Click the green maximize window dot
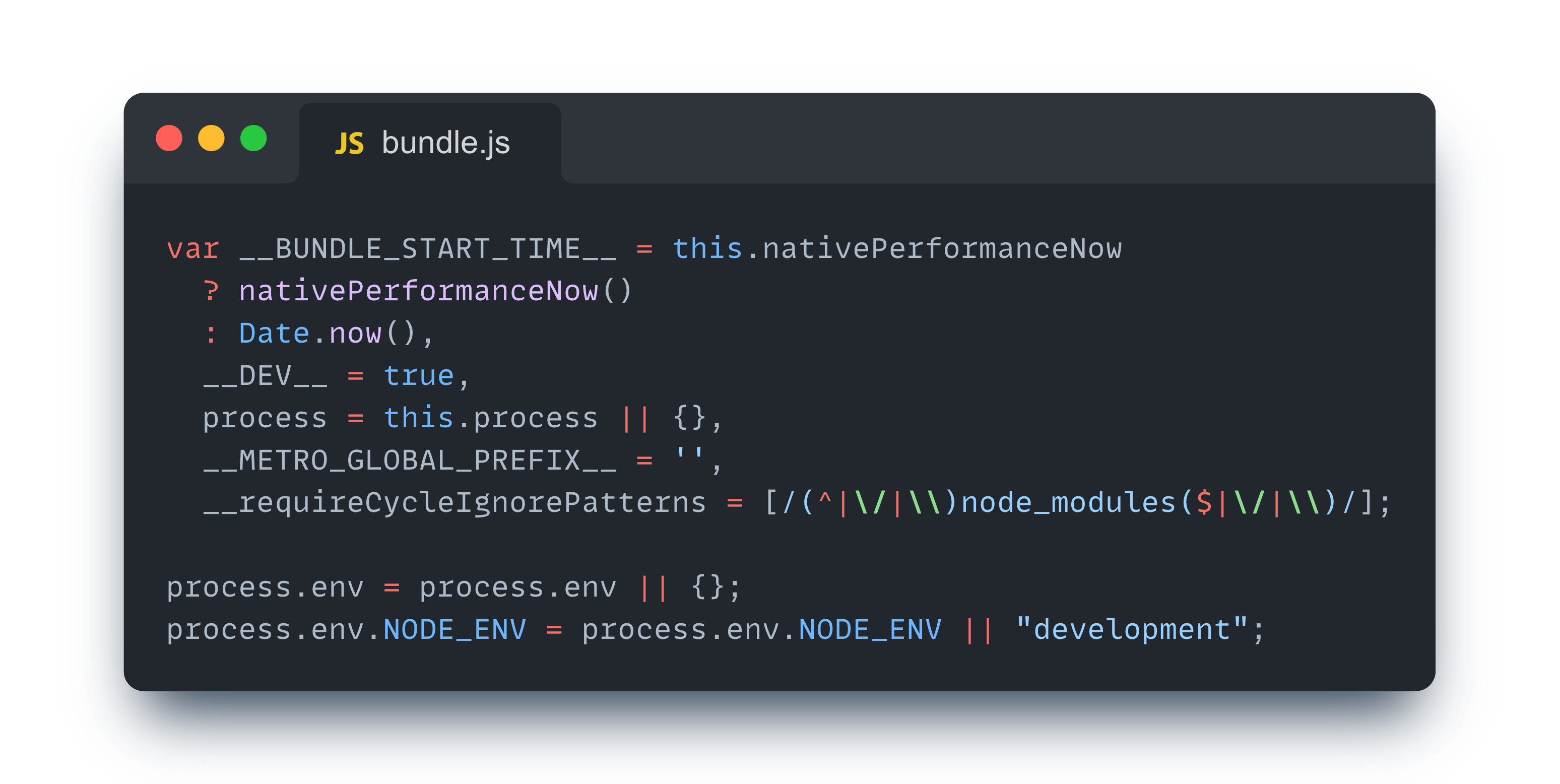Image resolution: width=1560 pixels, height=784 pixels. (254, 138)
